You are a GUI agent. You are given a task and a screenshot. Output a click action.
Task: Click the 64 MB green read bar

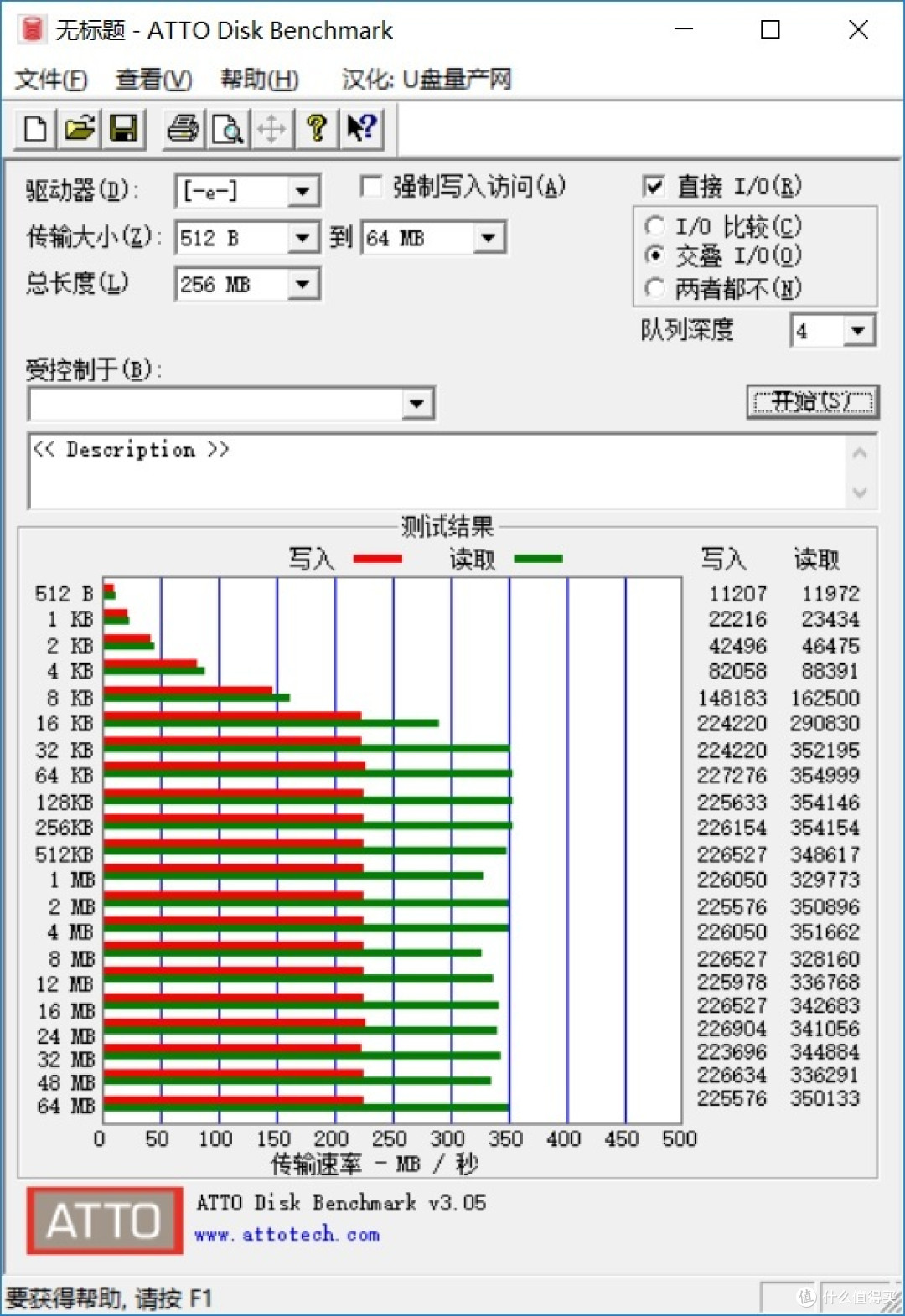(306, 1108)
